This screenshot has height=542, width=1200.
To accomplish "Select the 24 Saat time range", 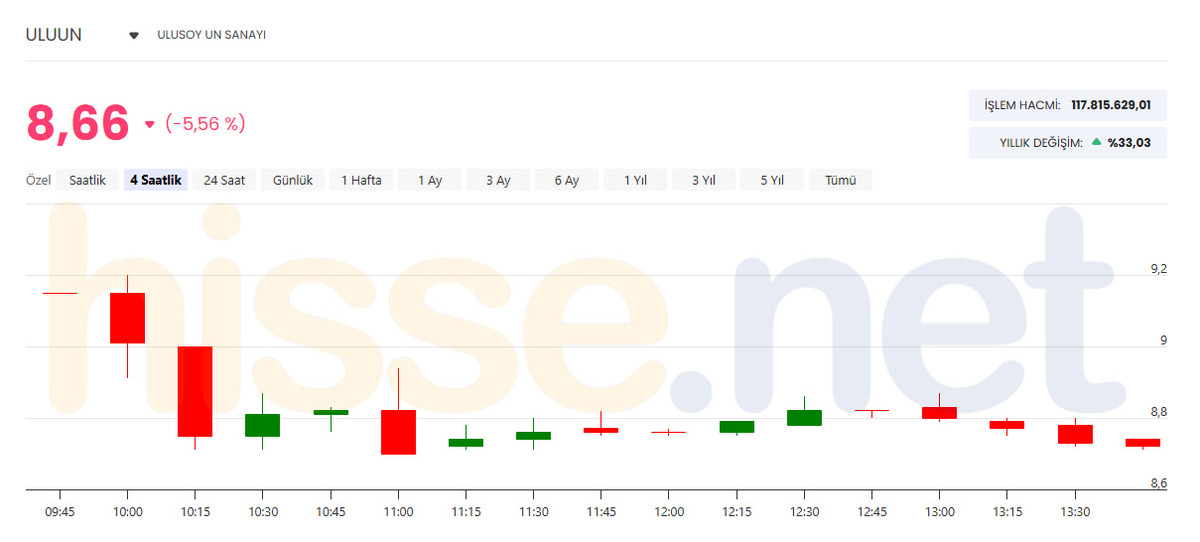I will (224, 180).
